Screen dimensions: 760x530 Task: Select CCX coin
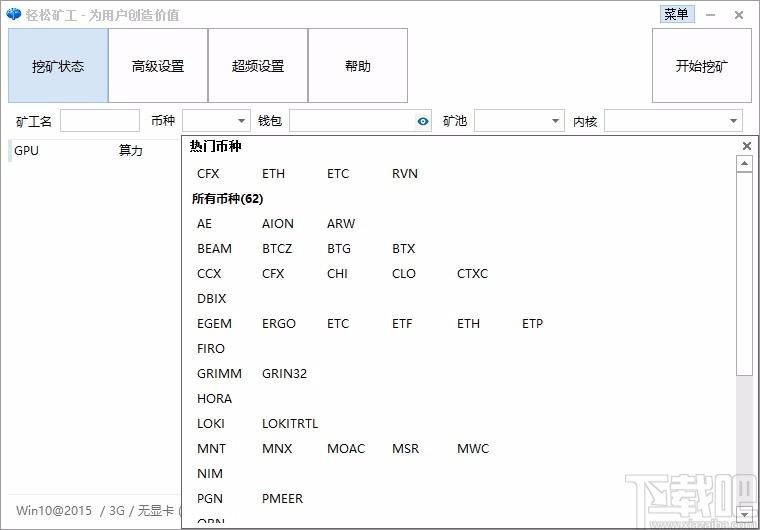coord(209,273)
